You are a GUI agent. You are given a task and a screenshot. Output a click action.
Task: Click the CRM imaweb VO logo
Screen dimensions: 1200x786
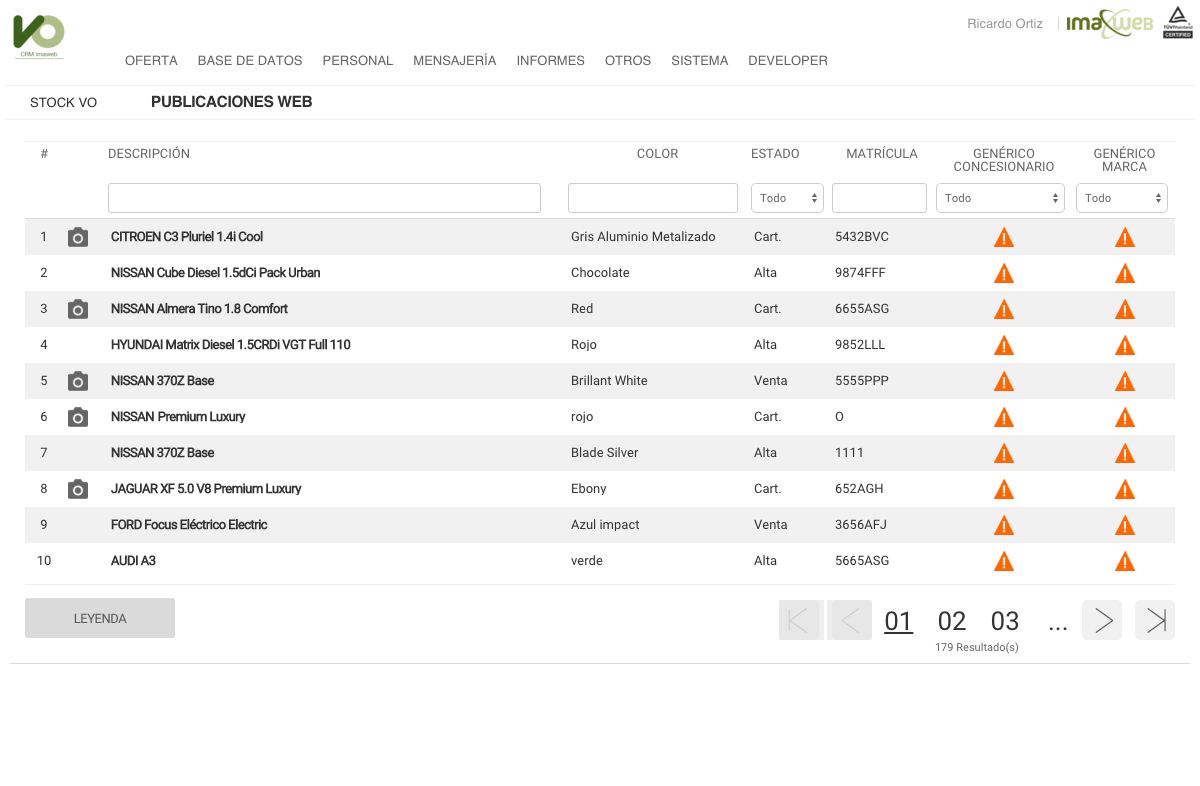coord(40,36)
